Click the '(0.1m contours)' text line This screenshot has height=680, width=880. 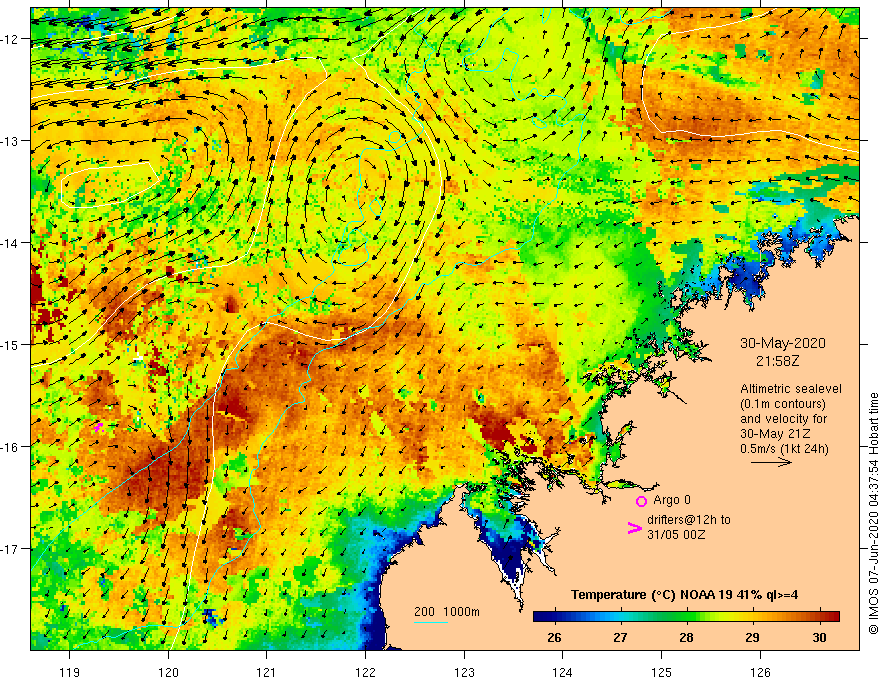coord(783,404)
